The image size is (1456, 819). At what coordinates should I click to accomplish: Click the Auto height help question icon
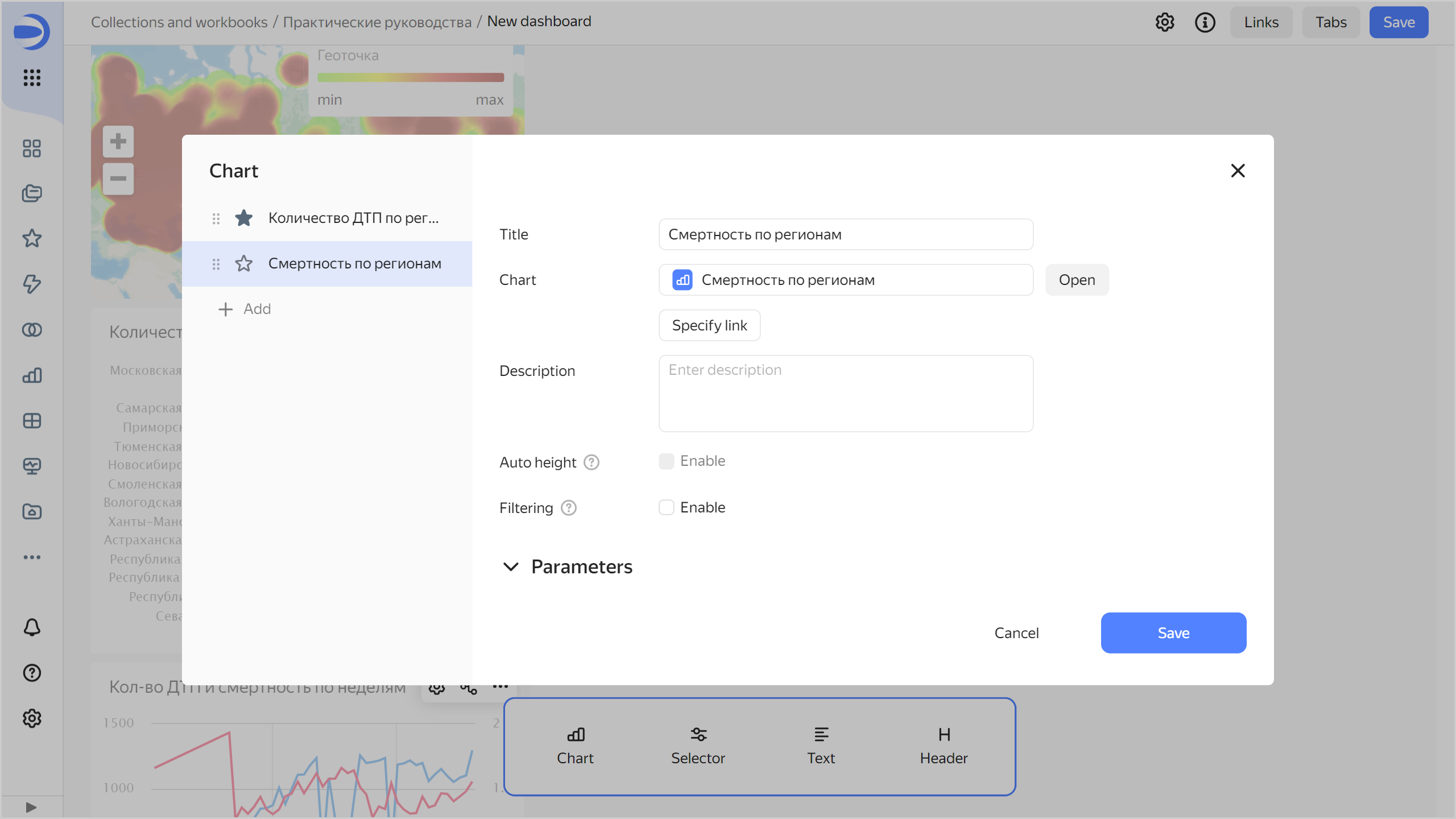(x=591, y=462)
